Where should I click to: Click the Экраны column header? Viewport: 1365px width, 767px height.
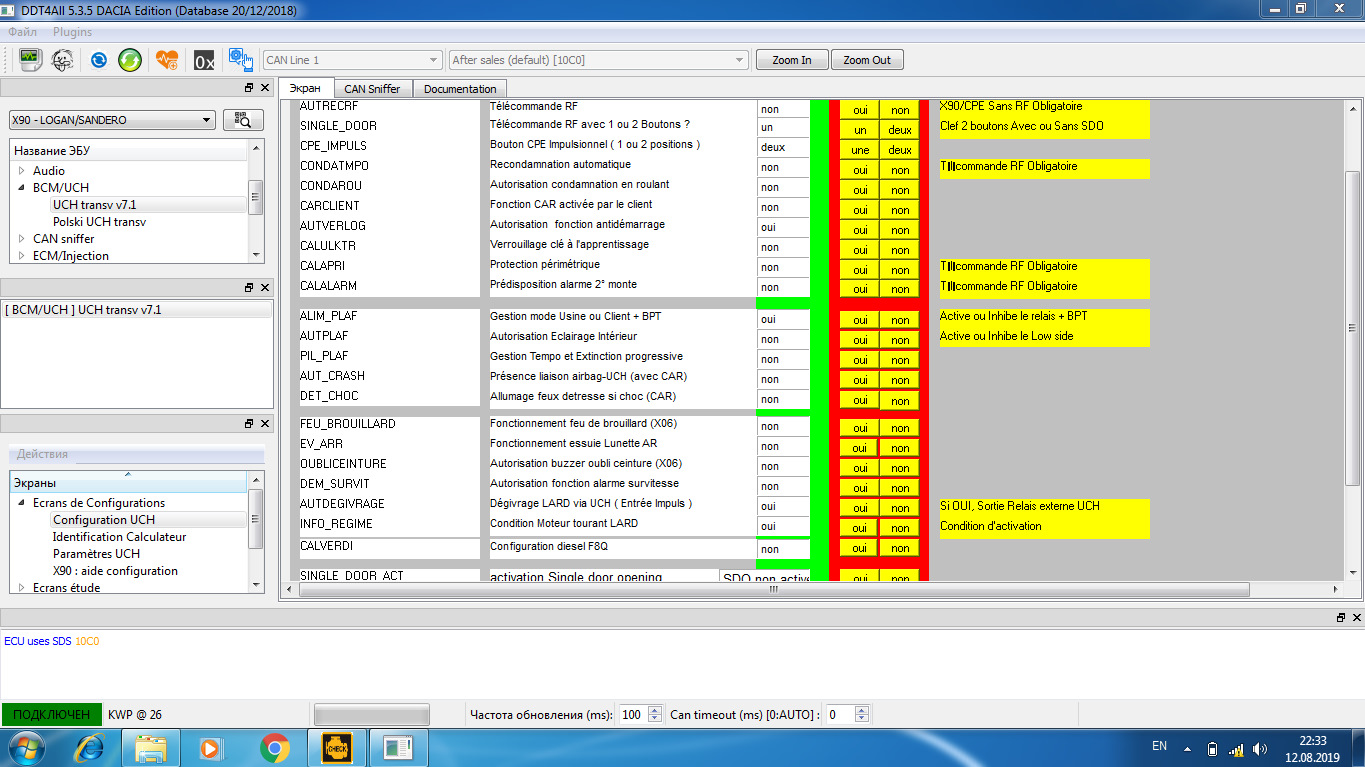[128, 483]
